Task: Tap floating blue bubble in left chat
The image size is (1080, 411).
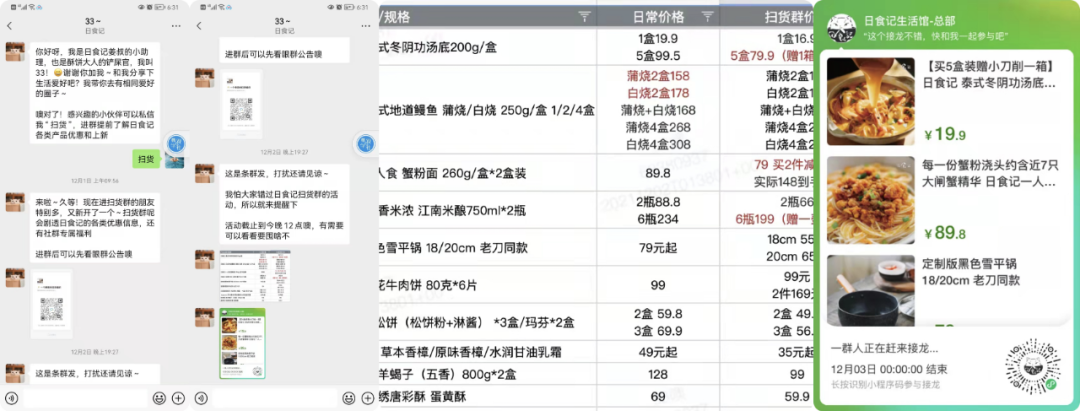Action: [175, 143]
